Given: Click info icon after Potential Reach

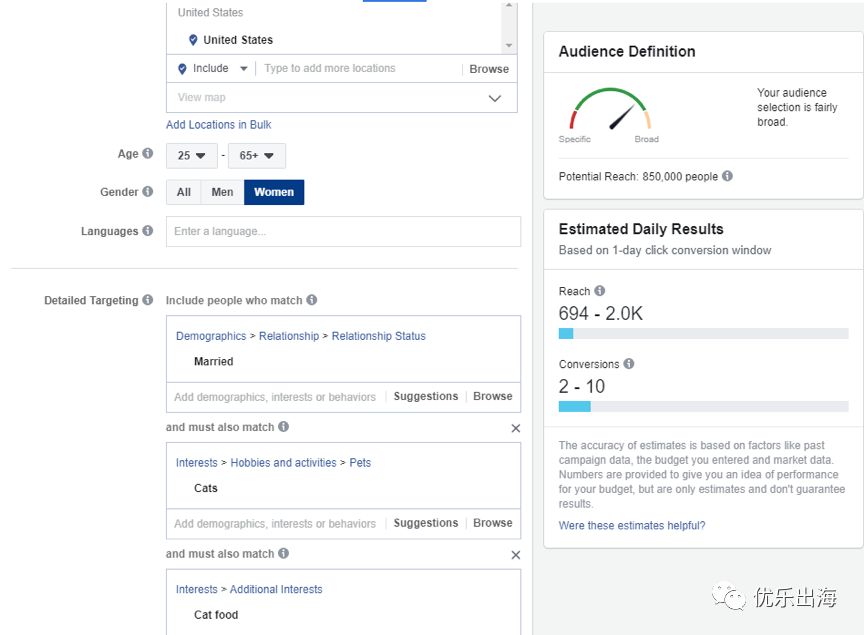Looking at the screenshot, I should pos(727,176).
